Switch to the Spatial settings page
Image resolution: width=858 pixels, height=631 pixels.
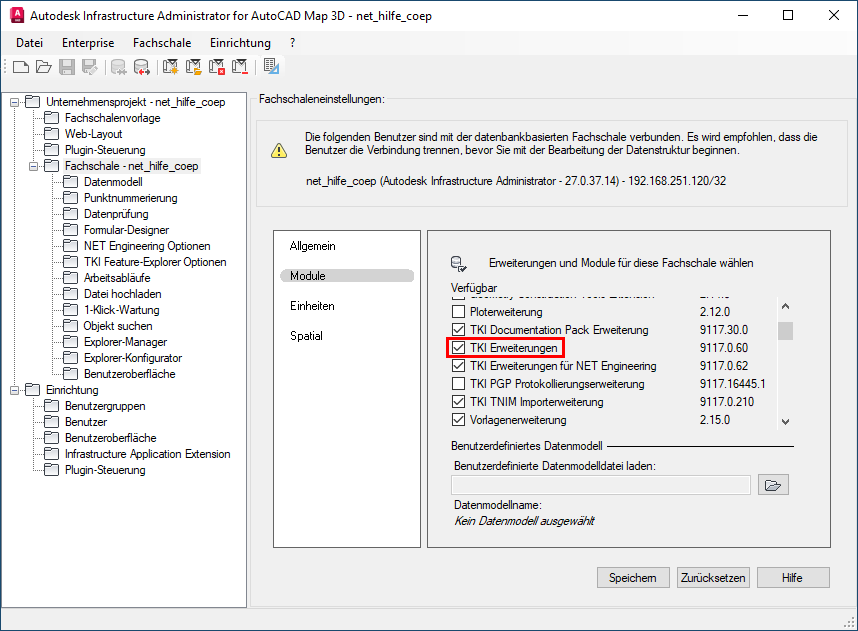pos(306,336)
